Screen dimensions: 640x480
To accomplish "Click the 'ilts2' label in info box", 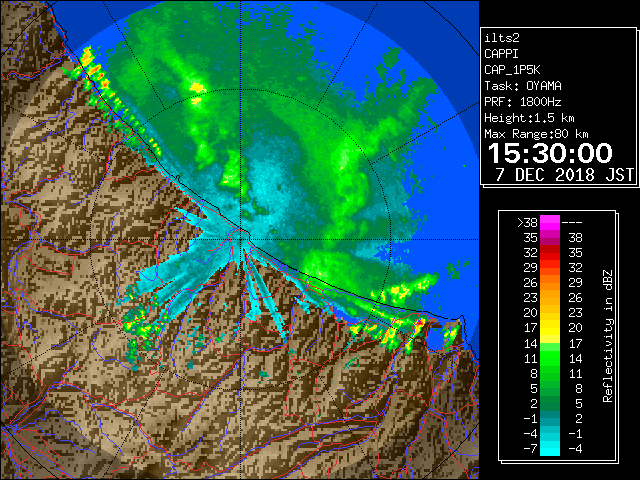I will 502,38.
